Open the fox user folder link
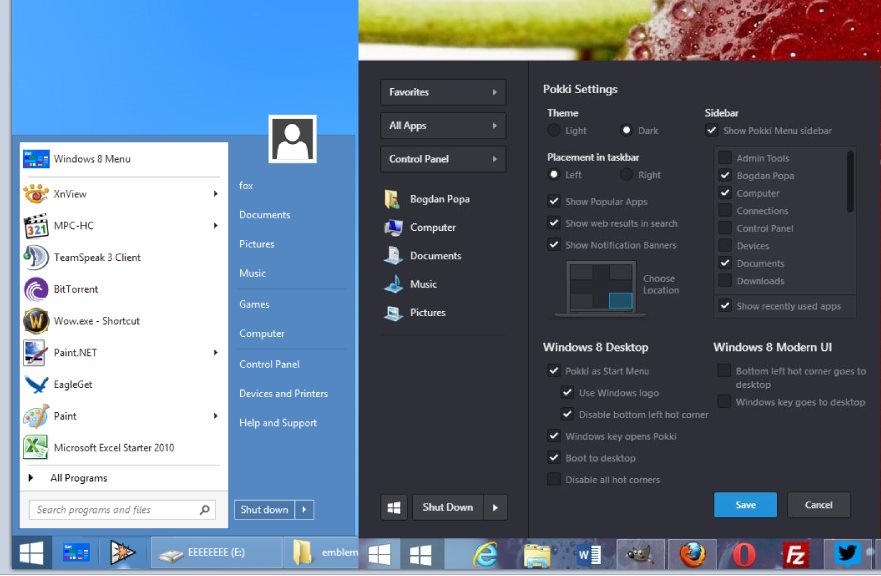The image size is (881, 576). coord(246,185)
